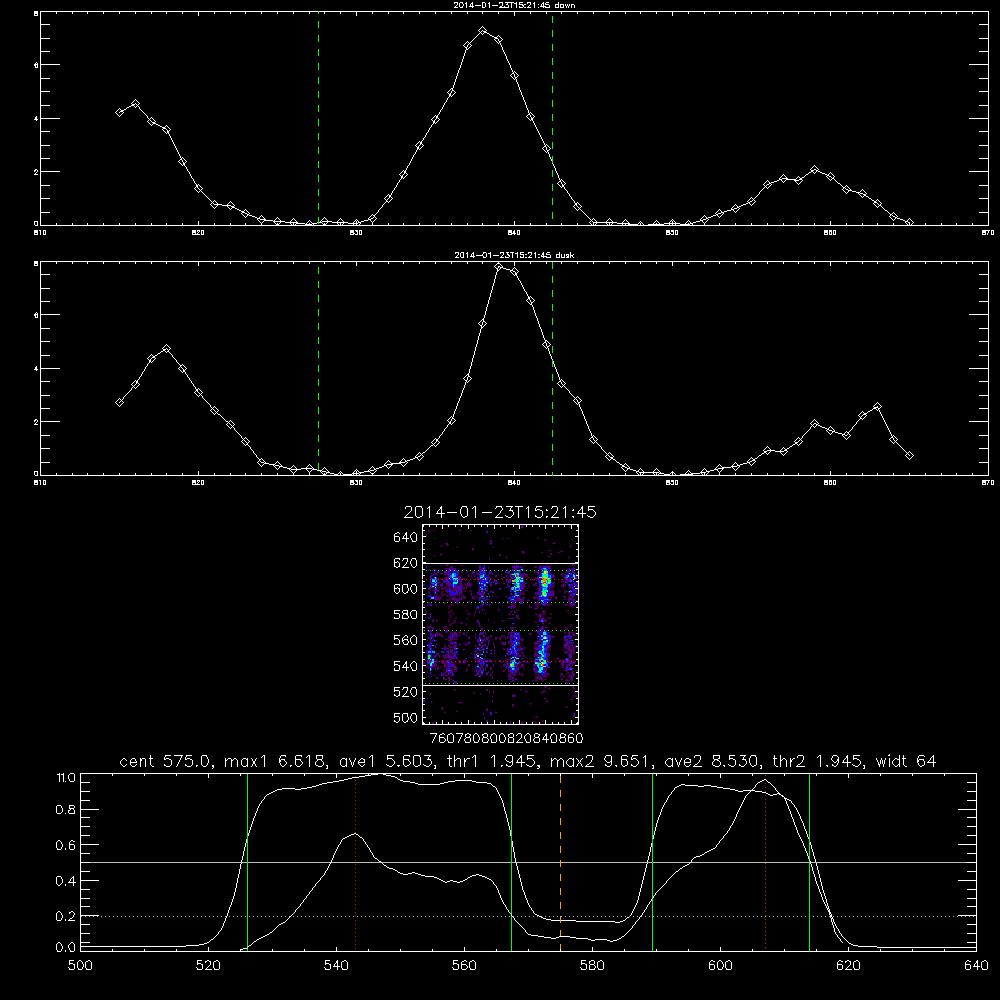Click the green vertical line near 526 in bottom plot
1000x1000 pixels.
(247, 861)
